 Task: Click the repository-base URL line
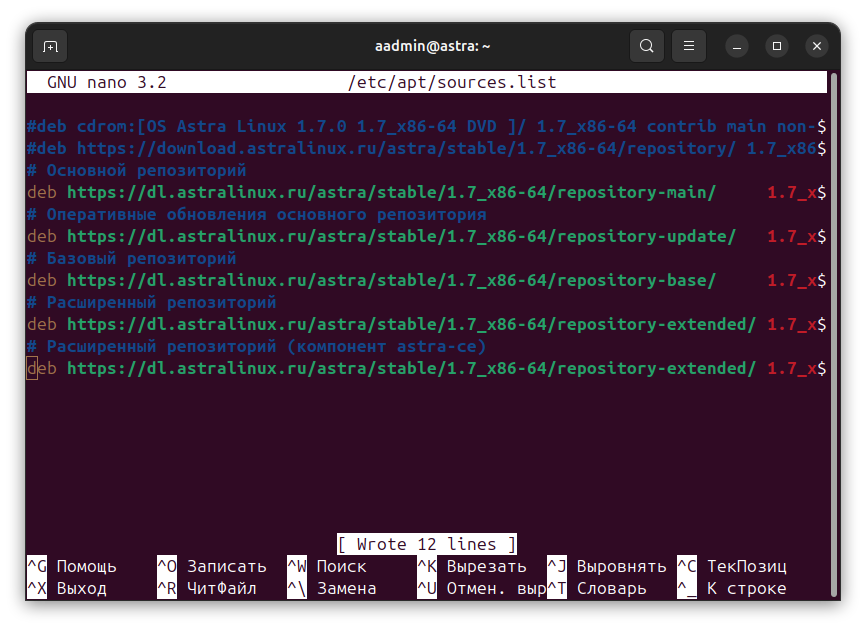[426, 281]
